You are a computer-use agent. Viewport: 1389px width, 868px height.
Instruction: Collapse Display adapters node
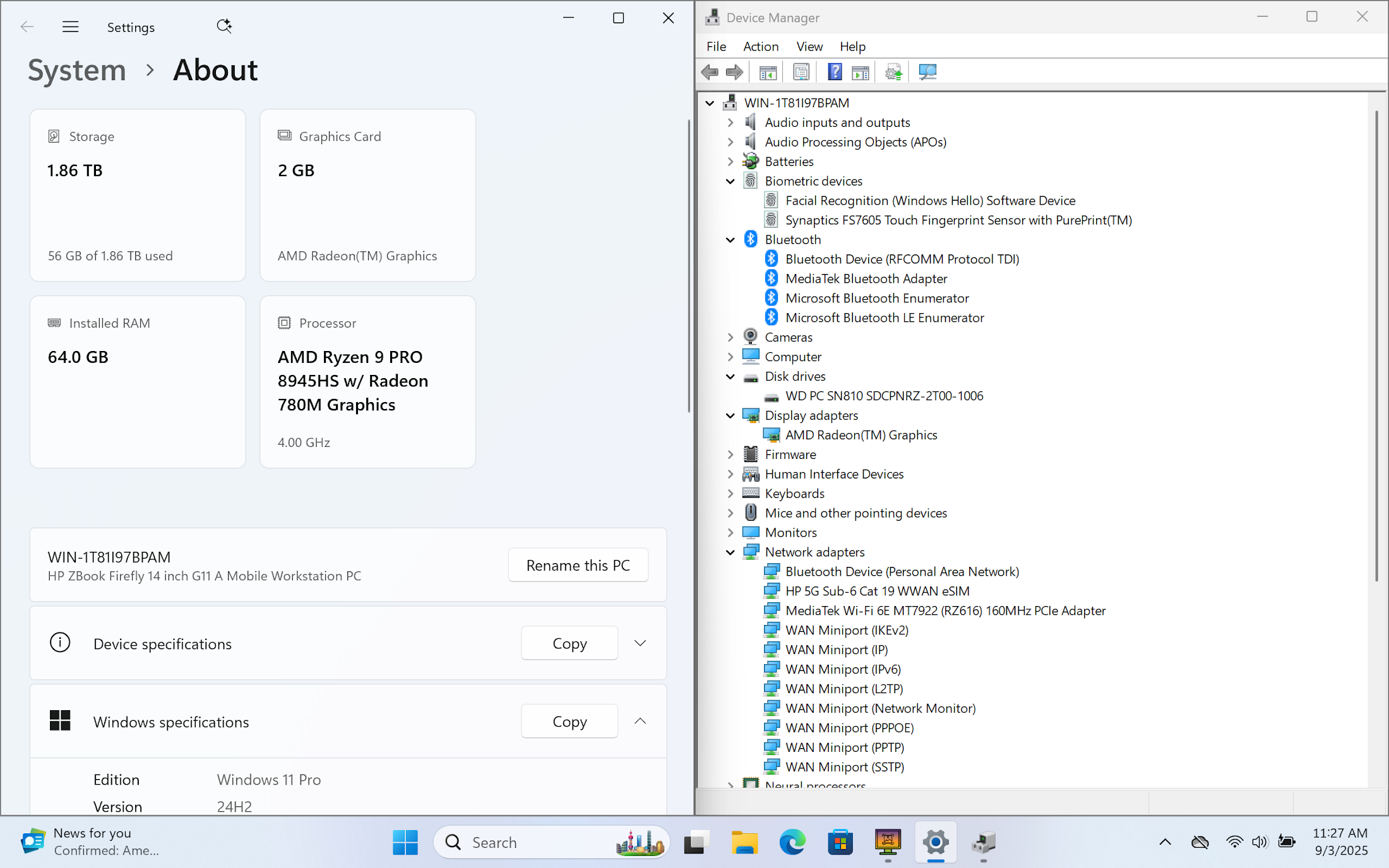730,416
